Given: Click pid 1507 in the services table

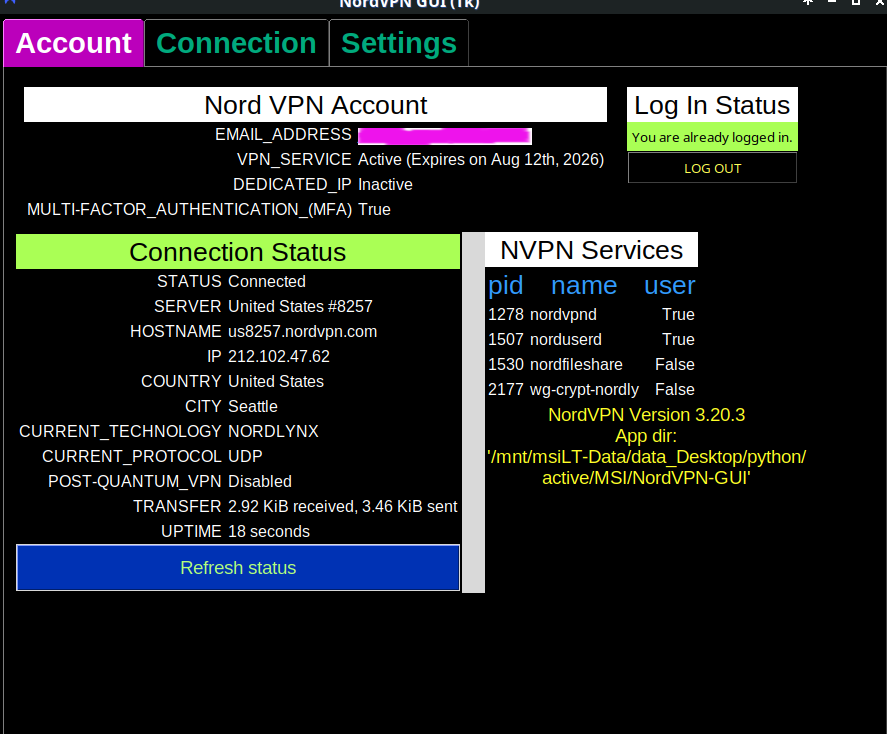Looking at the screenshot, I should pos(506,339).
